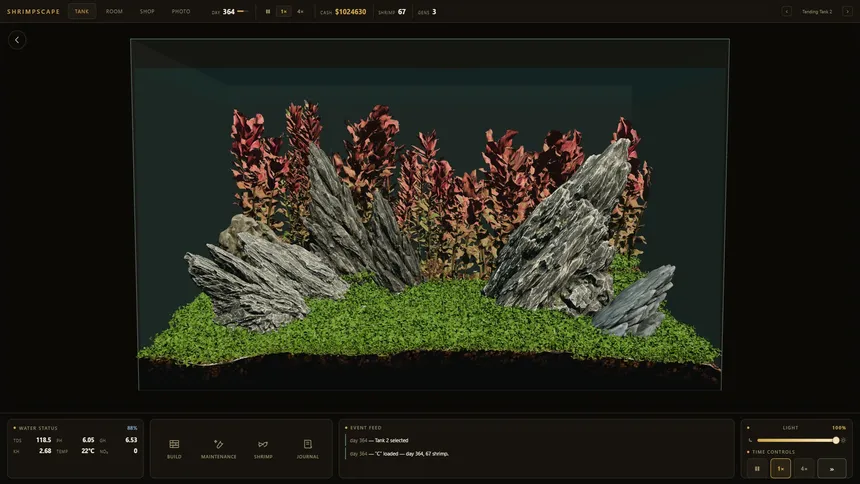Switch to the Room tab
860x484 pixels.
point(114,12)
